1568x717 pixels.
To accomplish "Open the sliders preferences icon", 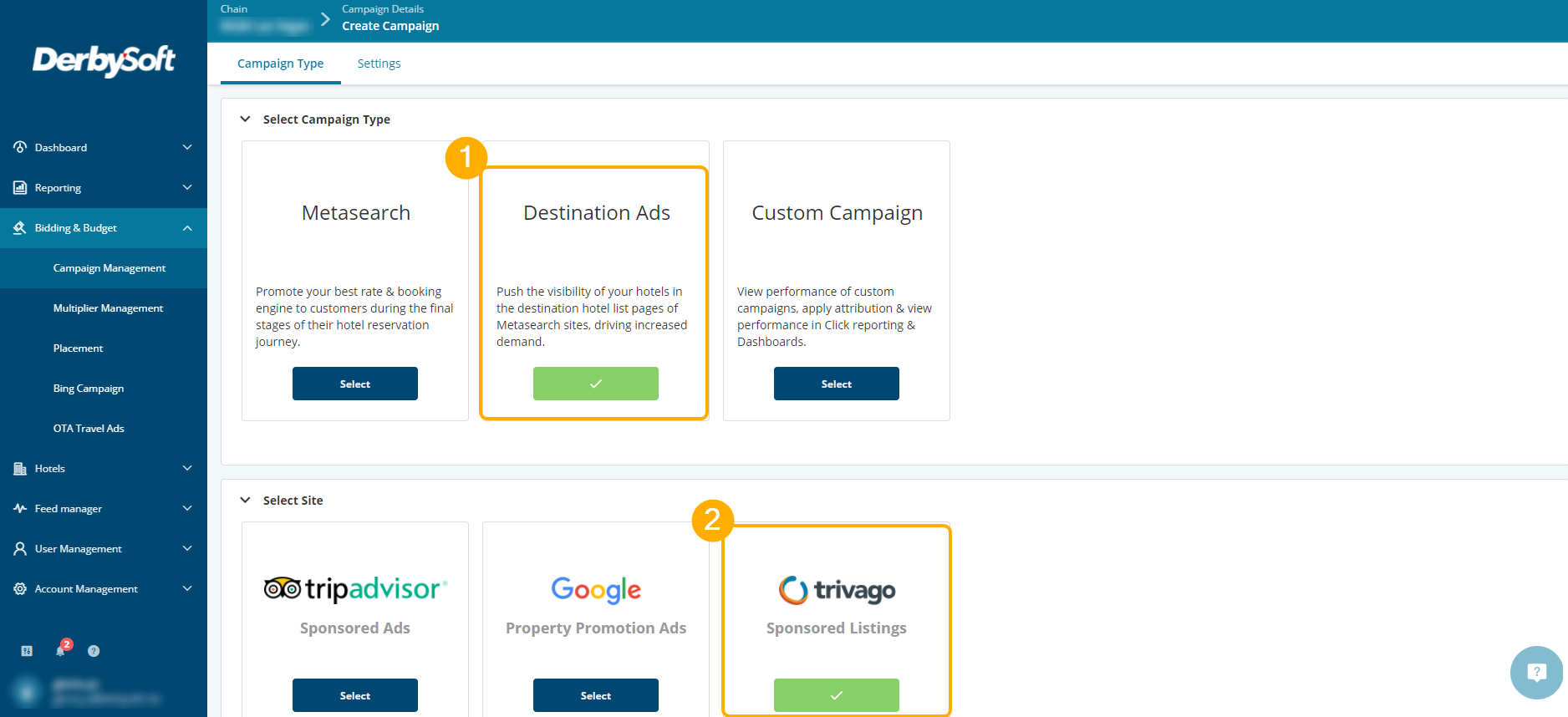I will [x=27, y=651].
